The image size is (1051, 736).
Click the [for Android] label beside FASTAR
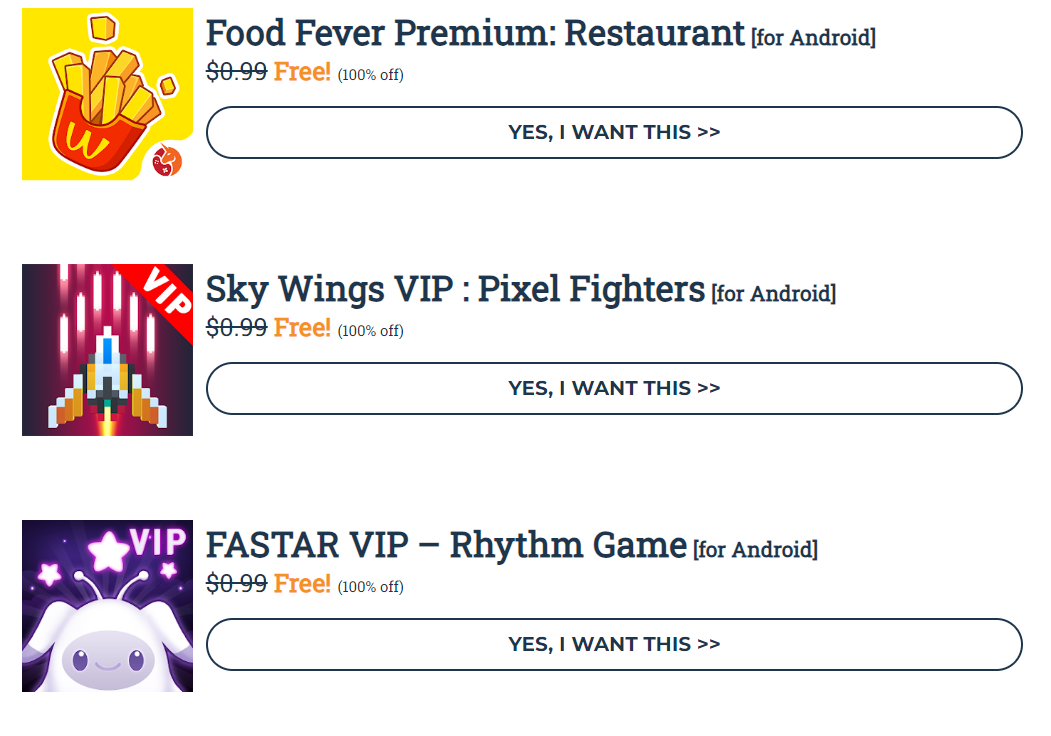[x=755, y=550]
